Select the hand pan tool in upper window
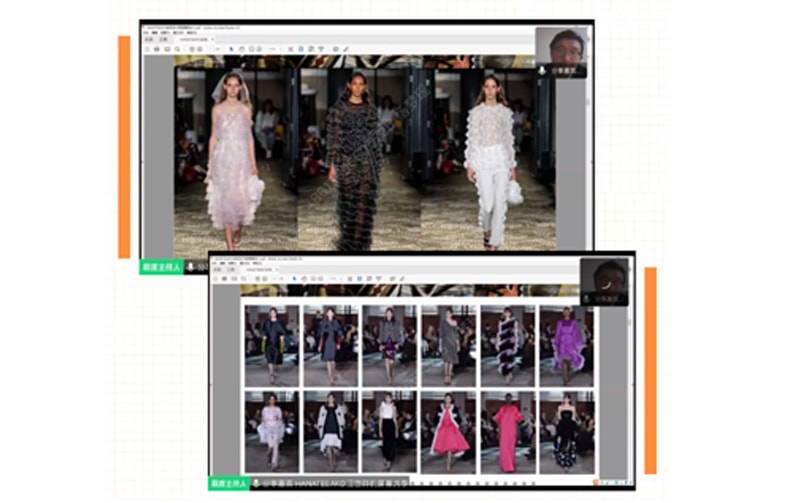The height and width of the screenshot is (503, 810). click(x=242, y=49)
